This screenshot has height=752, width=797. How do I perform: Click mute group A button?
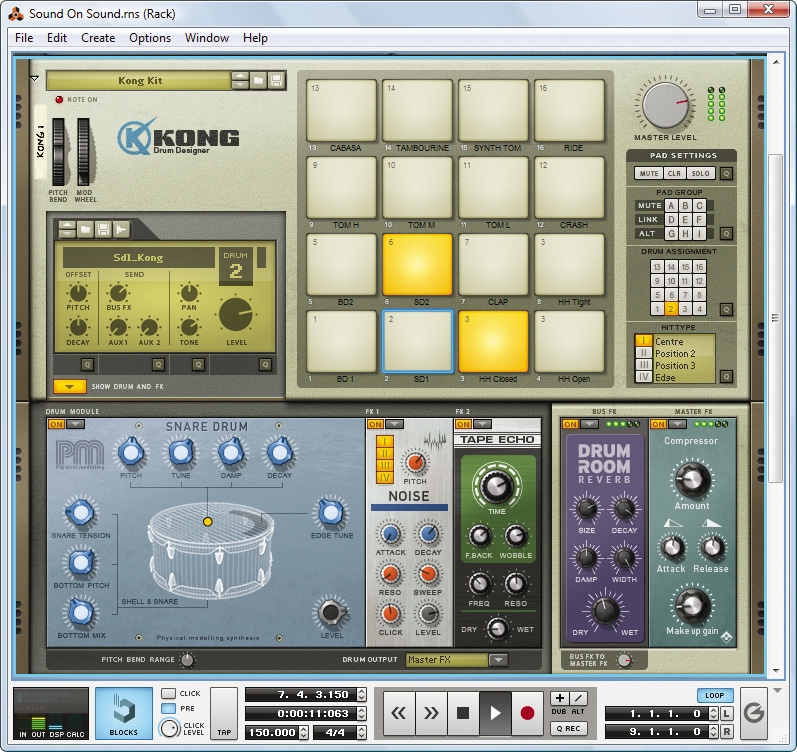tap(671, 205)
